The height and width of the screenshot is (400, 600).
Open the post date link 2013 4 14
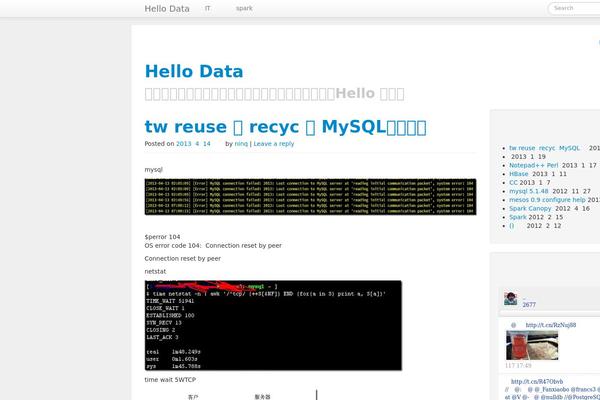193,144
